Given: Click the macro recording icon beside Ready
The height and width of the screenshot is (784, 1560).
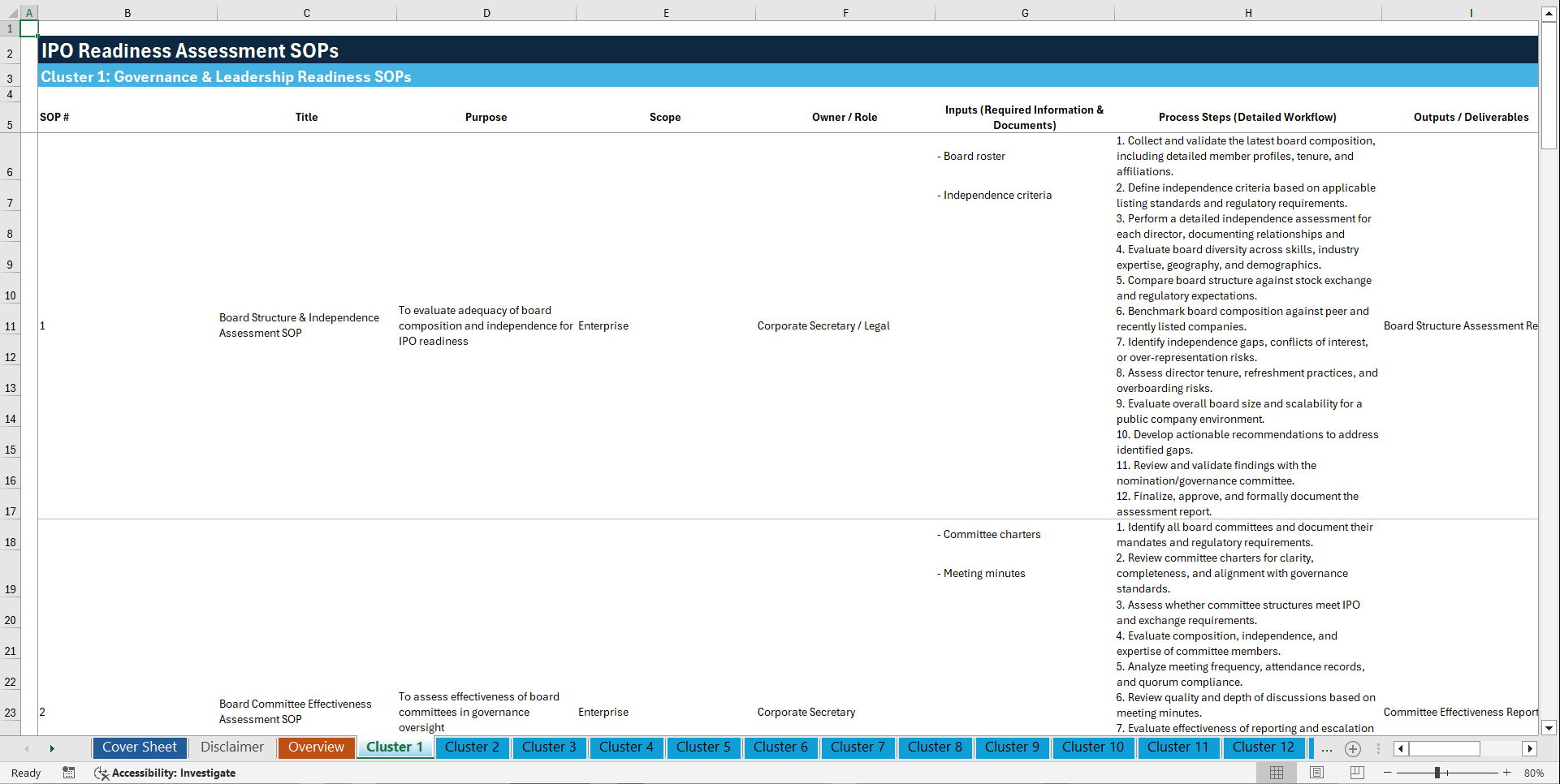Looking at the screenshot, I should [x=69, y=773].
